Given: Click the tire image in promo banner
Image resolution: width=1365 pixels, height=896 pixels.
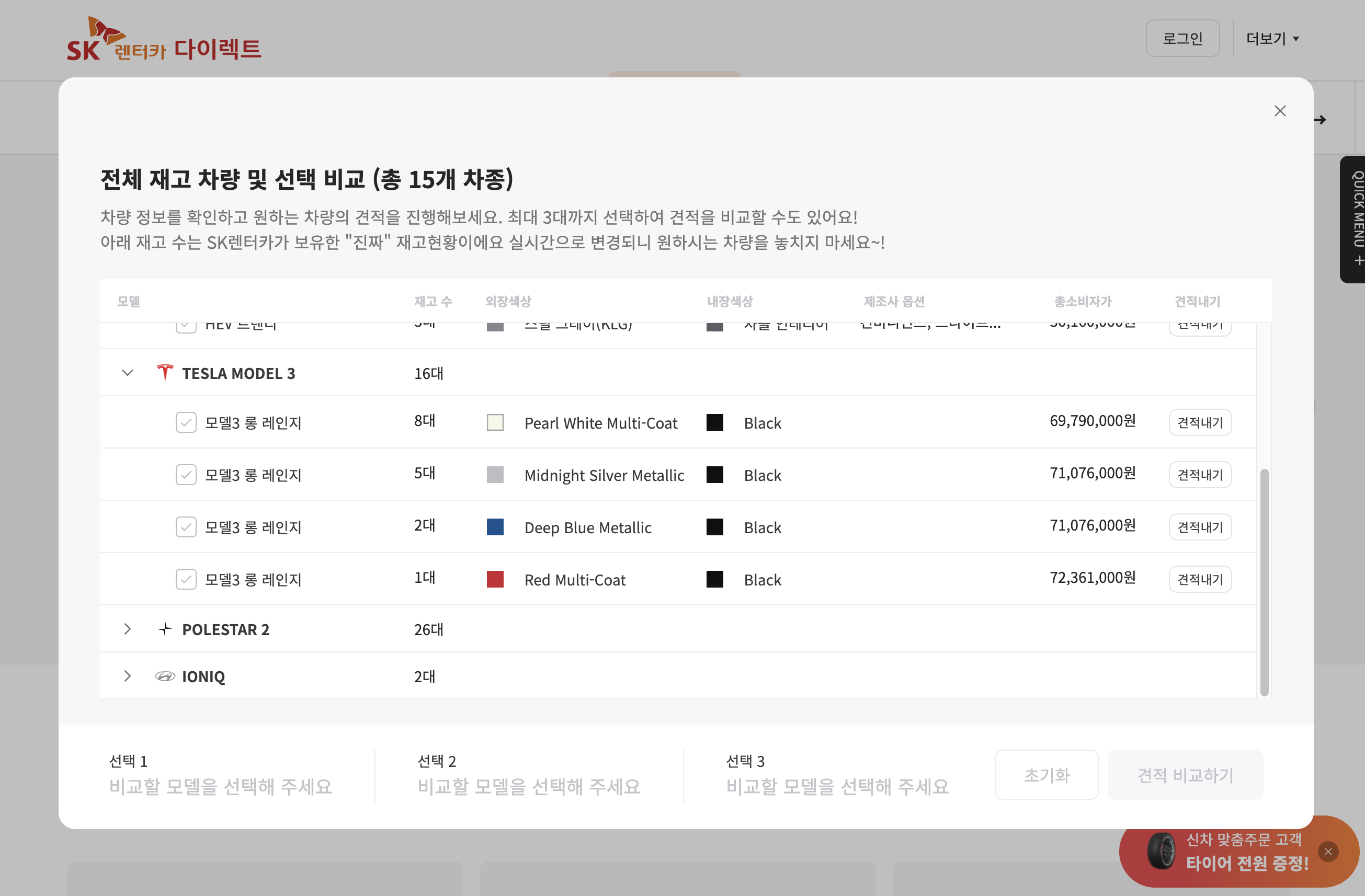Looking at the screenshot, I should (1162, 851).
